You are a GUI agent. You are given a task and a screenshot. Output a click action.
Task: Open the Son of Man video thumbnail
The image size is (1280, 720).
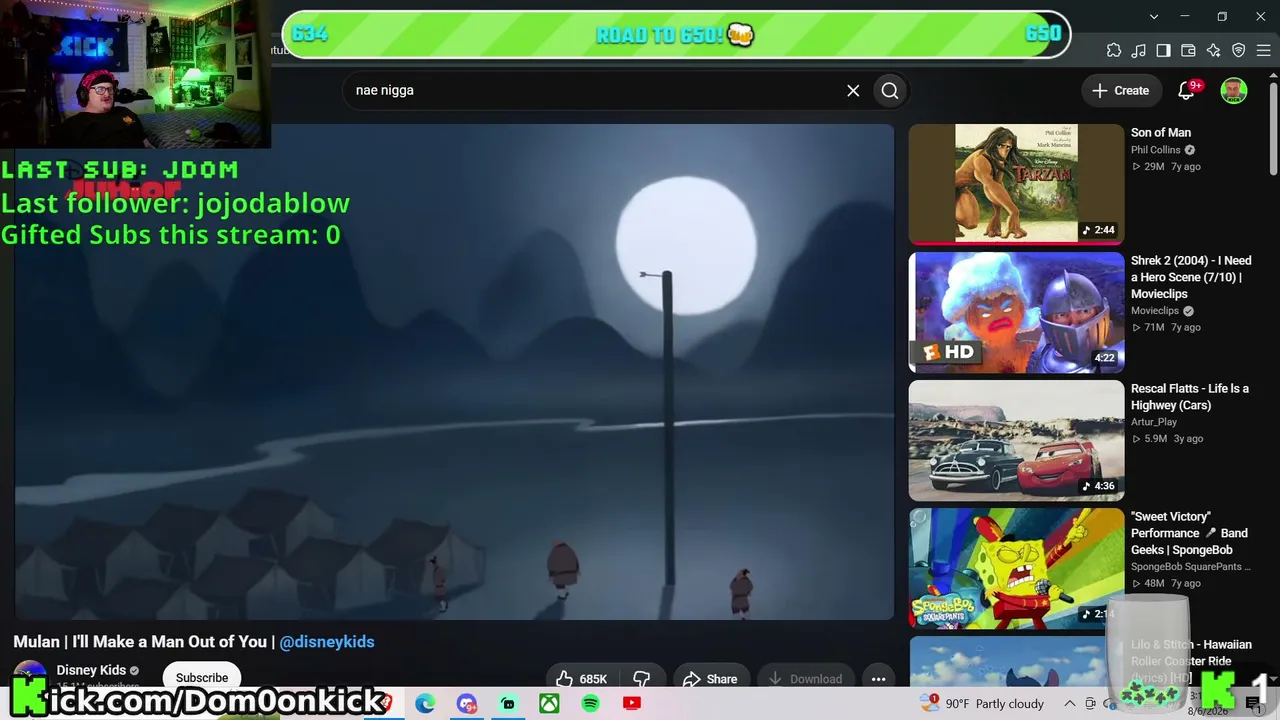(x=1016, y=184)
